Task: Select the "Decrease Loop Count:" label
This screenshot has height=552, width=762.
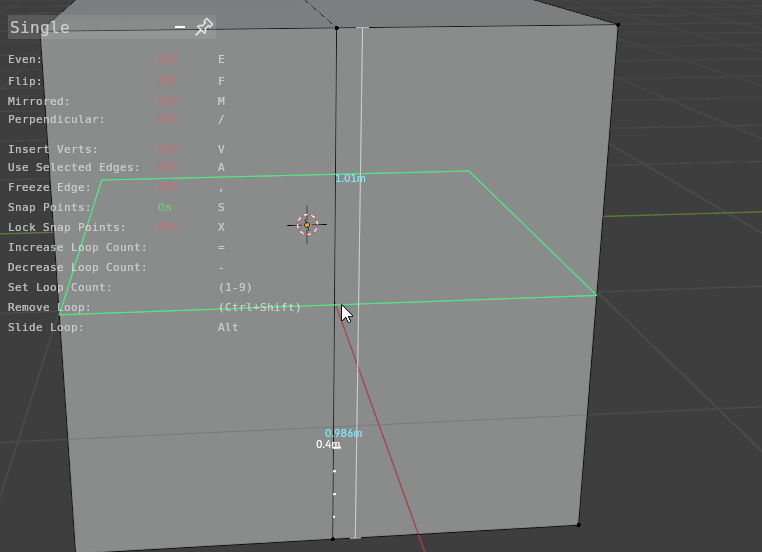Action: pyautogui.click(x=77, y=267)
